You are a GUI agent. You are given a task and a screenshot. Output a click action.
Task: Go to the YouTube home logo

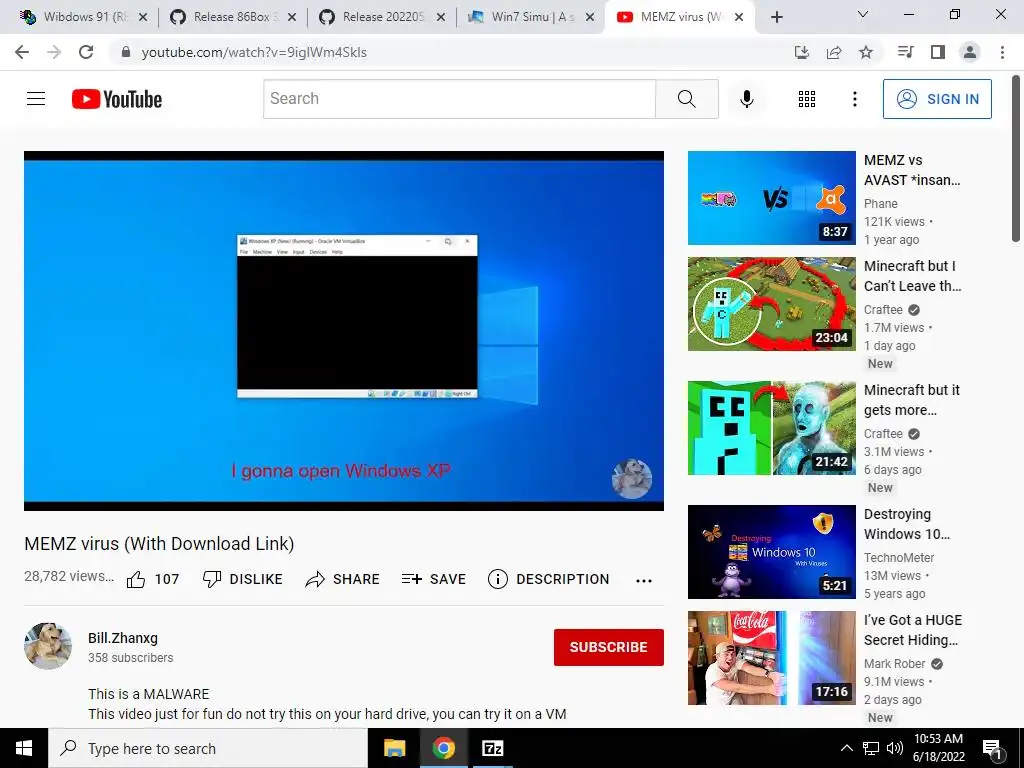pyautogui.click(x=117, y=99)
